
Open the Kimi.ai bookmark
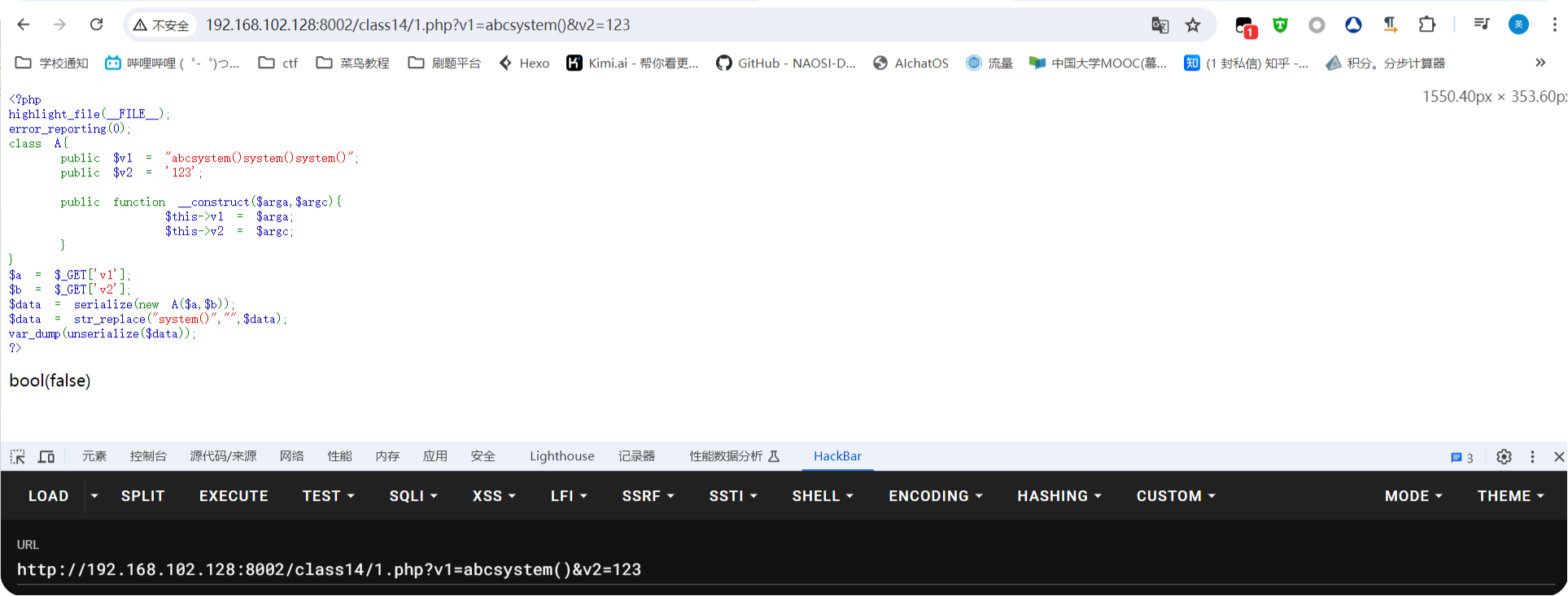click(632, 63)
